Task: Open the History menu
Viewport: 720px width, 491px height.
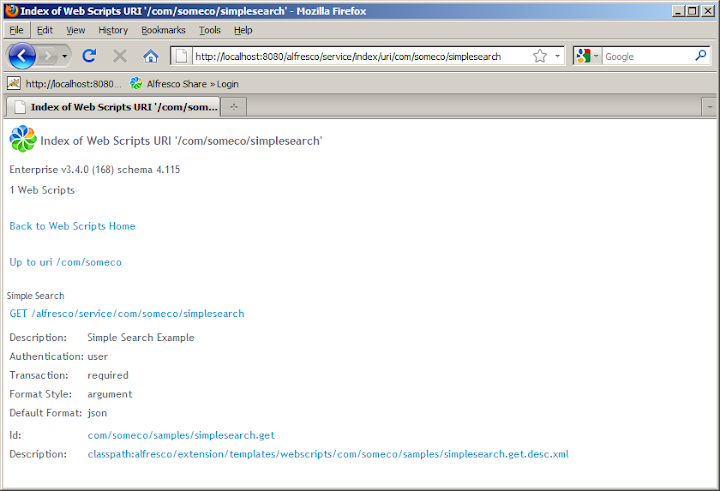Action: coord(113,30)
